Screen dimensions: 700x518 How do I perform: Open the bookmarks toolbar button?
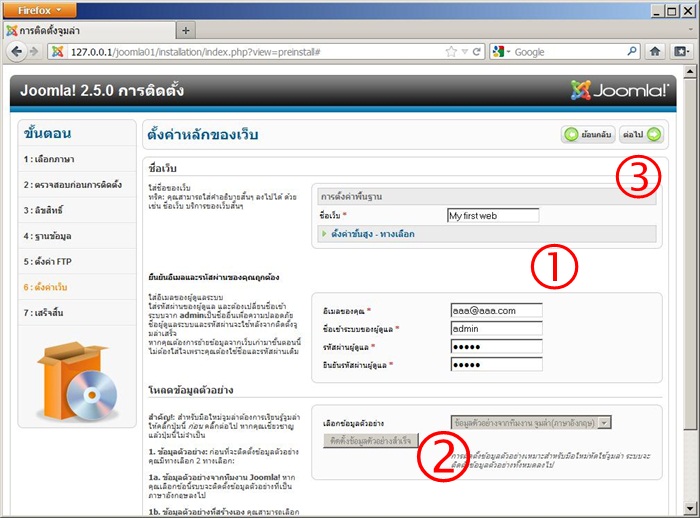pos(681,52)
